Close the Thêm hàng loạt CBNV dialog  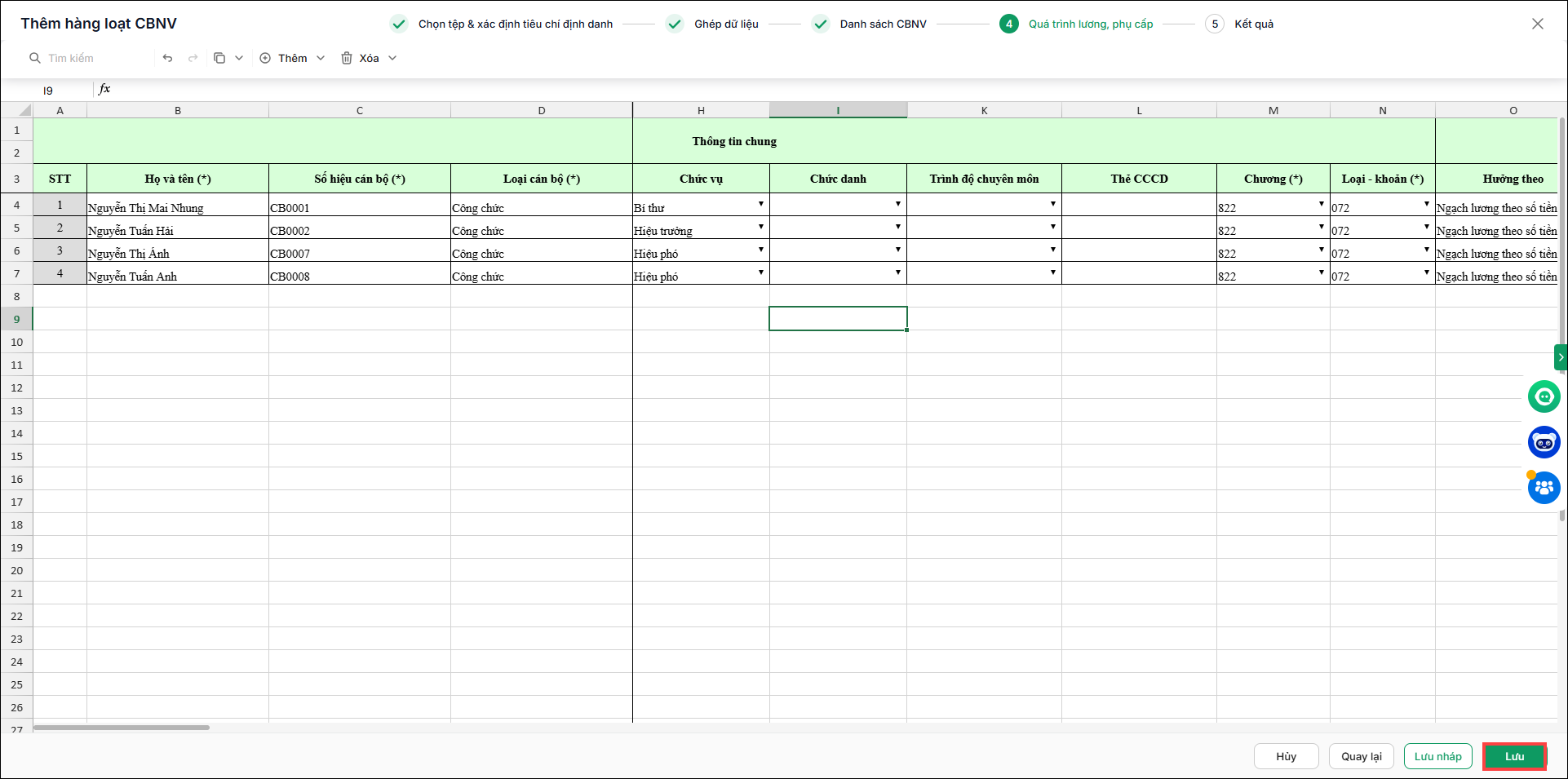[1538, 24]
